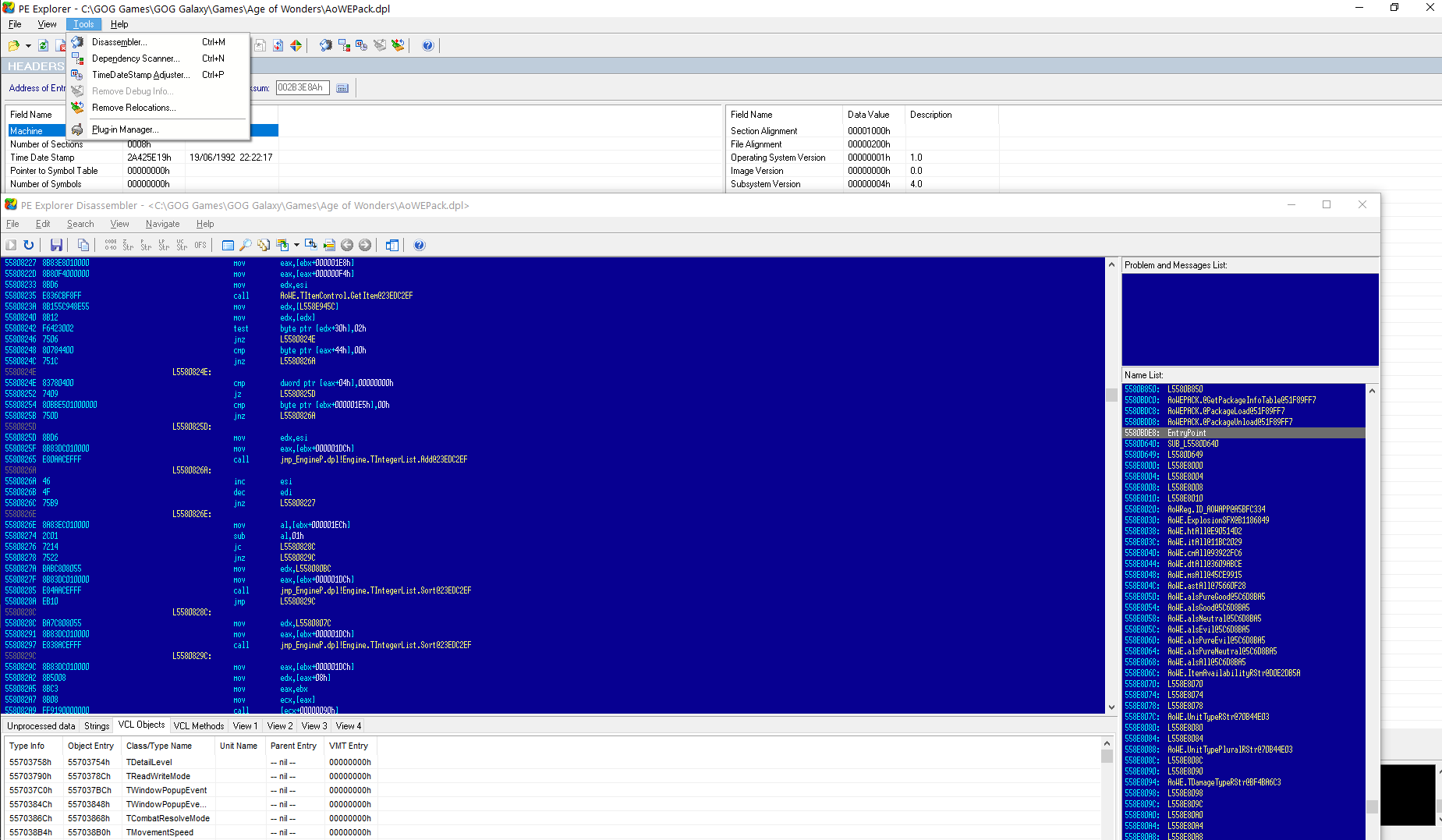The width and height of the screenshot is (1442, 840).
Task: Click Help icon in Disassembler toolbar
Action: tap(419, 245)
